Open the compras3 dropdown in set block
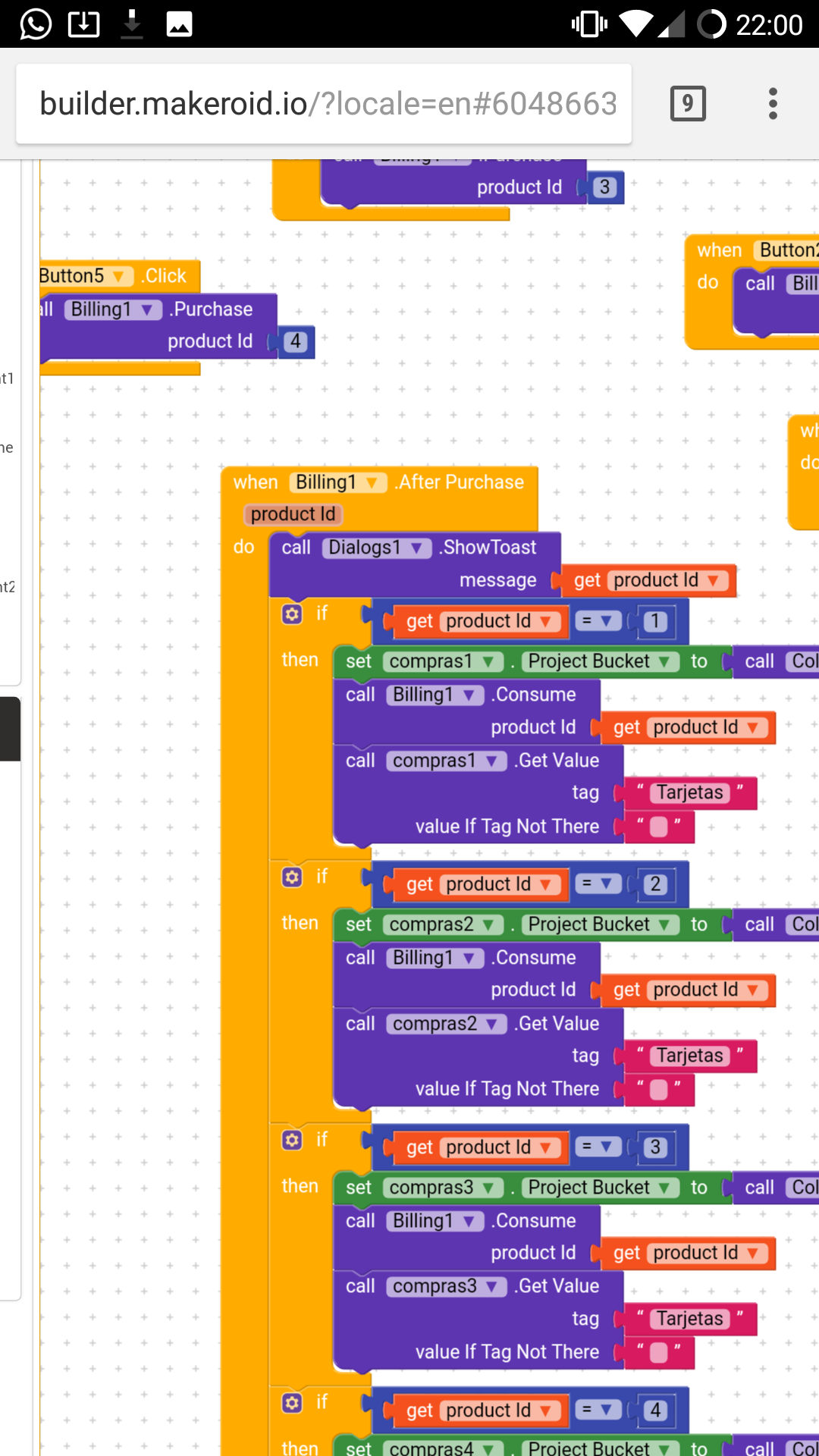Screen dimensions: 819x1456 tap(443, 1188)
